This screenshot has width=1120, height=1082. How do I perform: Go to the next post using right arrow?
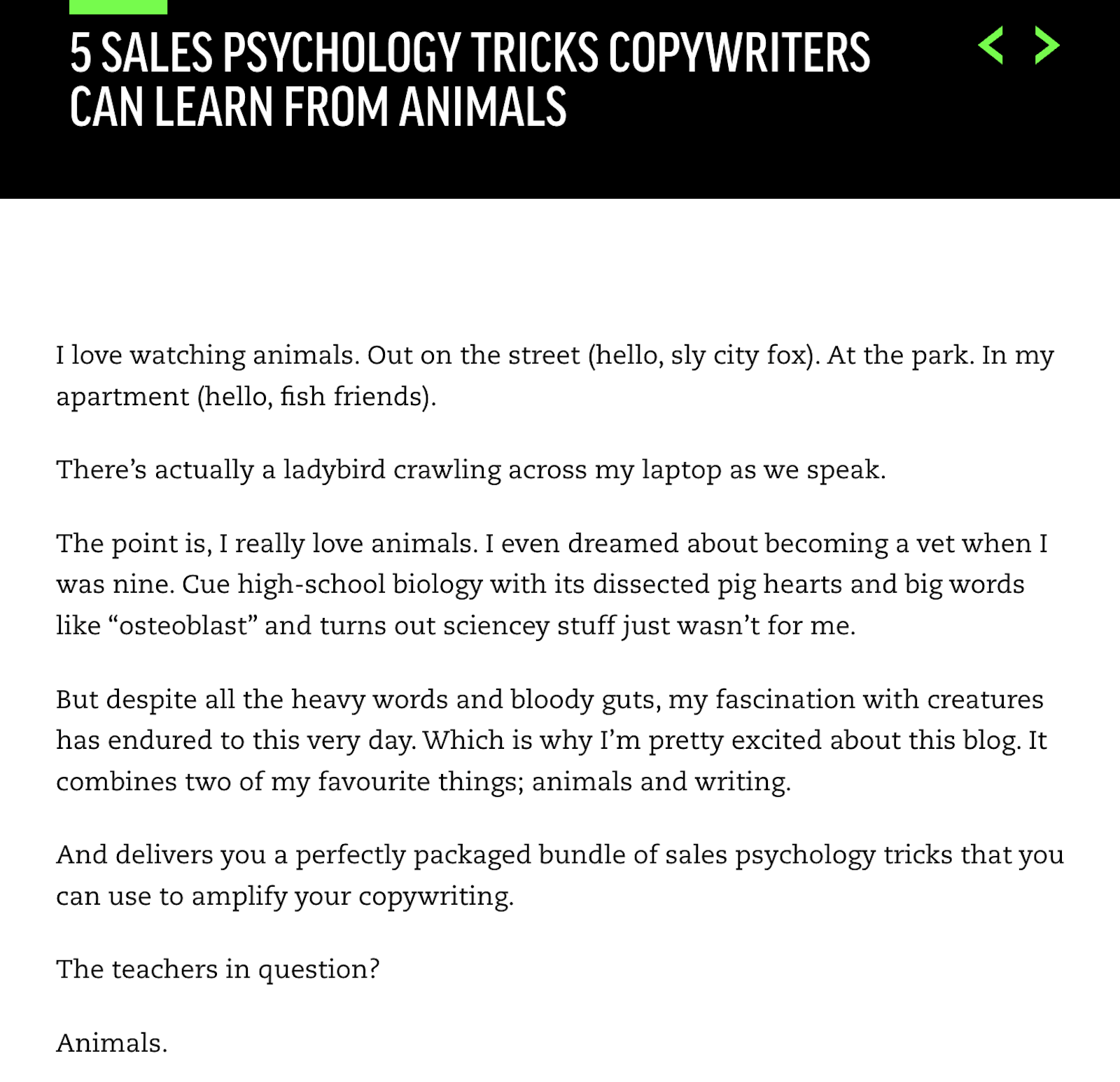click(1046, 45)
